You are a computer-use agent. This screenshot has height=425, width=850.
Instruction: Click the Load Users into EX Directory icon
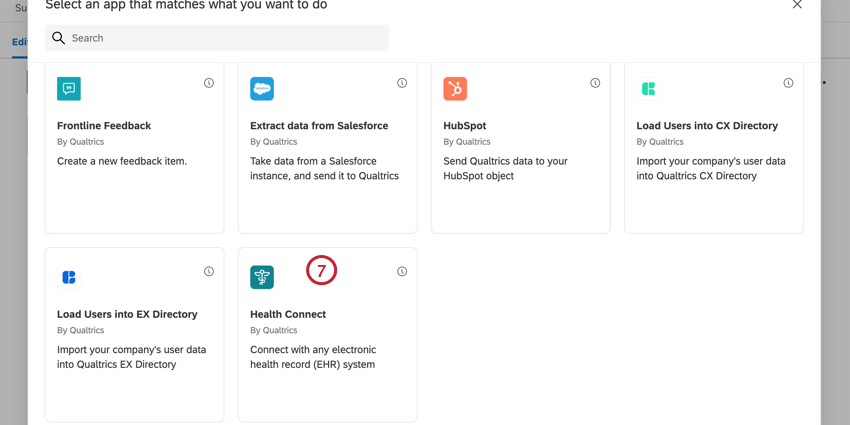pos(69,277)
